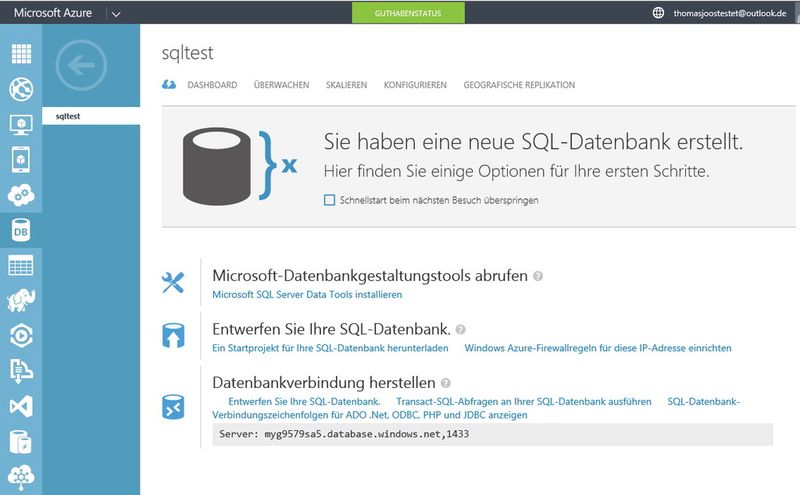Click Transact-SQL-Abfragen an Ihrer SQL-Datenbank ausführen link
Screen dimensions: 800x495
pyautogui.click(x=524, y=402)
